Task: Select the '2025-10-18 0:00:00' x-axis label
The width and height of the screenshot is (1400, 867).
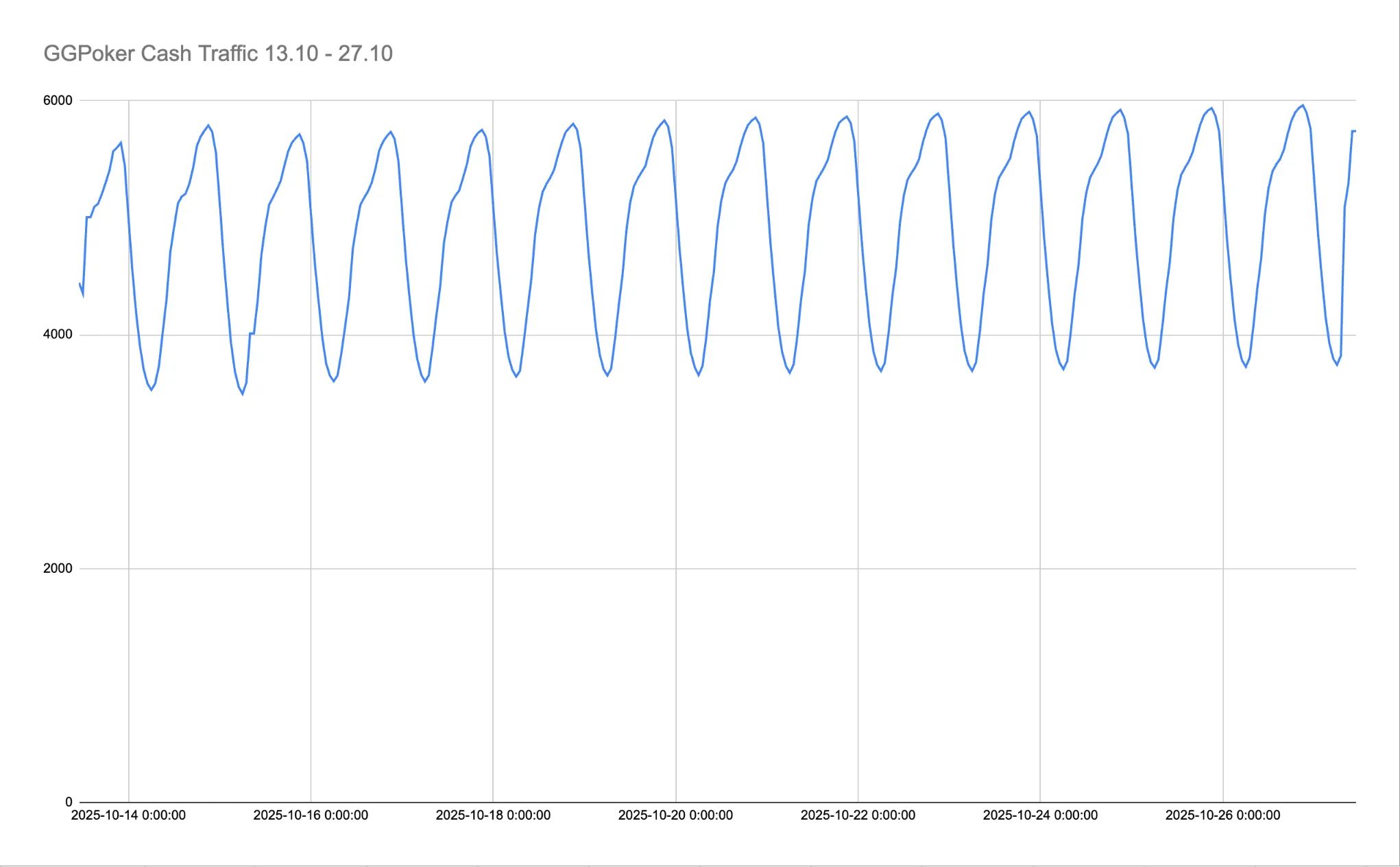Action: tap(492, 815)
